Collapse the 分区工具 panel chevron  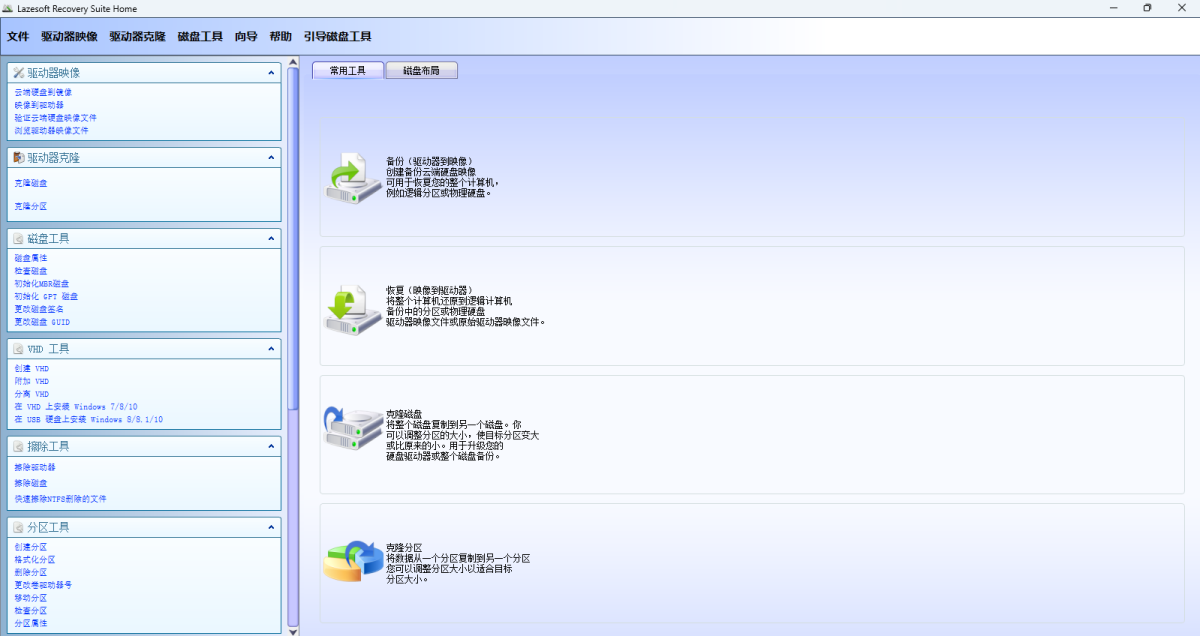tap(271, 527)
